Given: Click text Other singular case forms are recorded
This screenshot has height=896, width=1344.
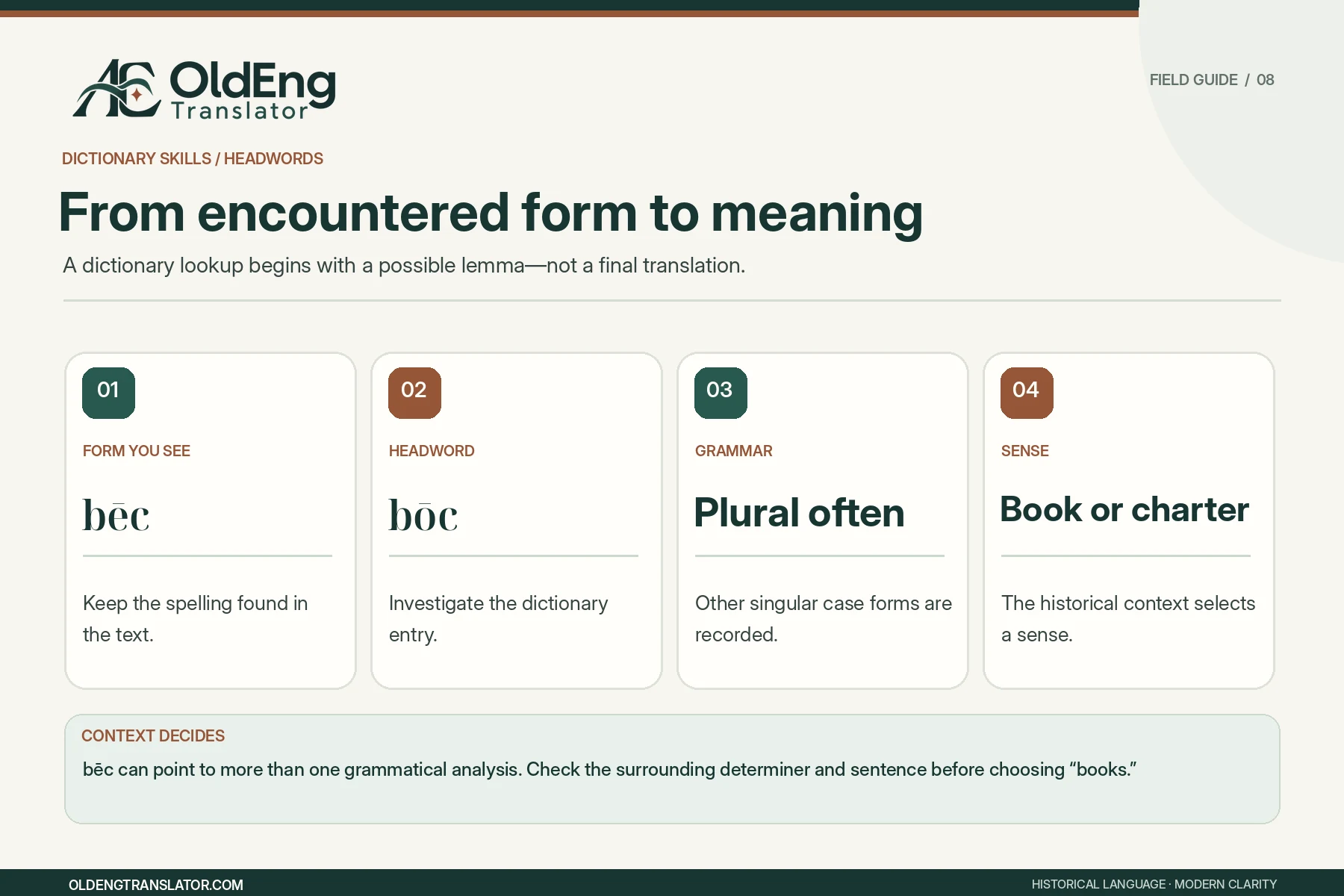Looking at the screenshot, I should (x=824, y=619).
